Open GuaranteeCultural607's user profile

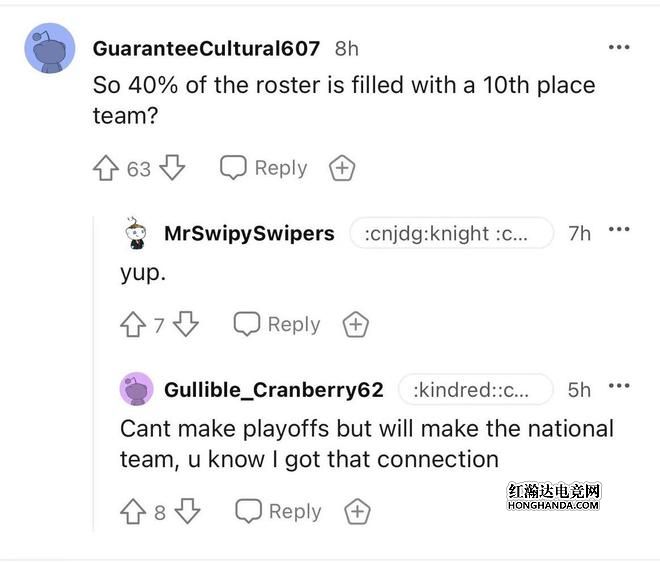(x=206, y=48)
